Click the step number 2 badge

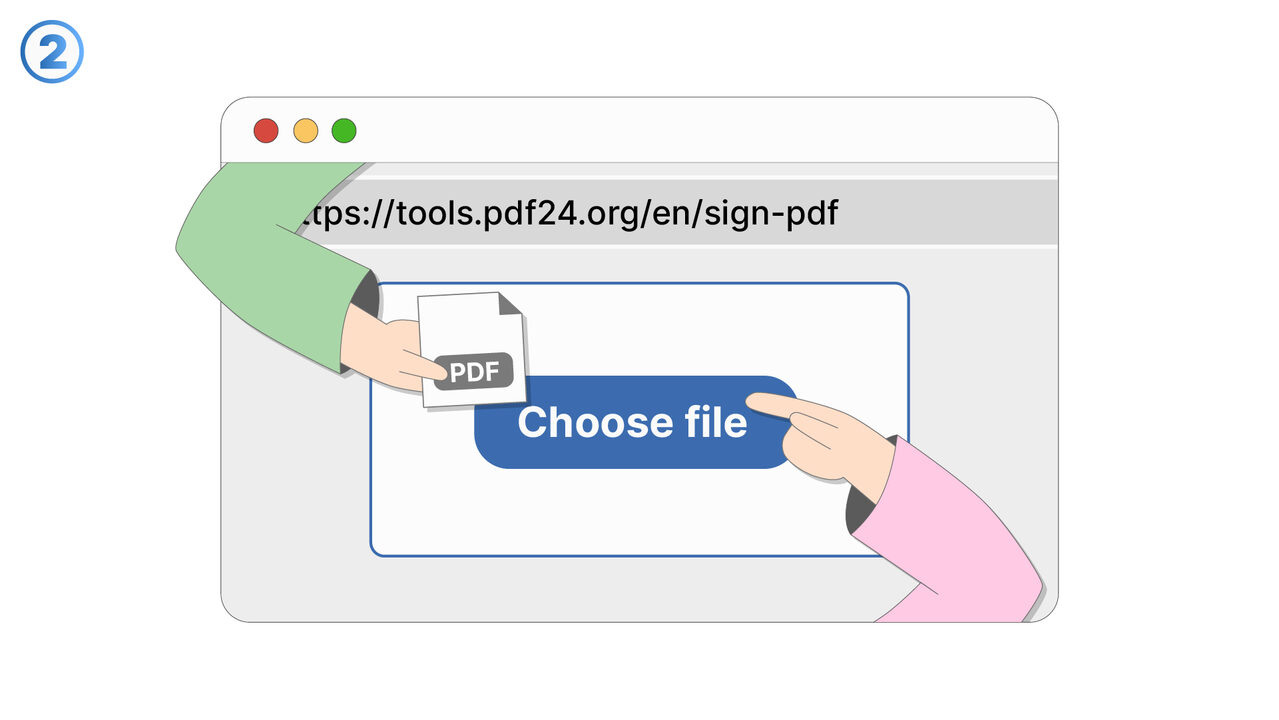tap(52, 52)
